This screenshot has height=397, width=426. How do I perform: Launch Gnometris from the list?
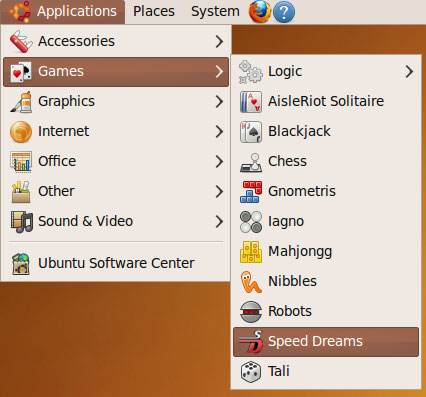tap(326, 191)
